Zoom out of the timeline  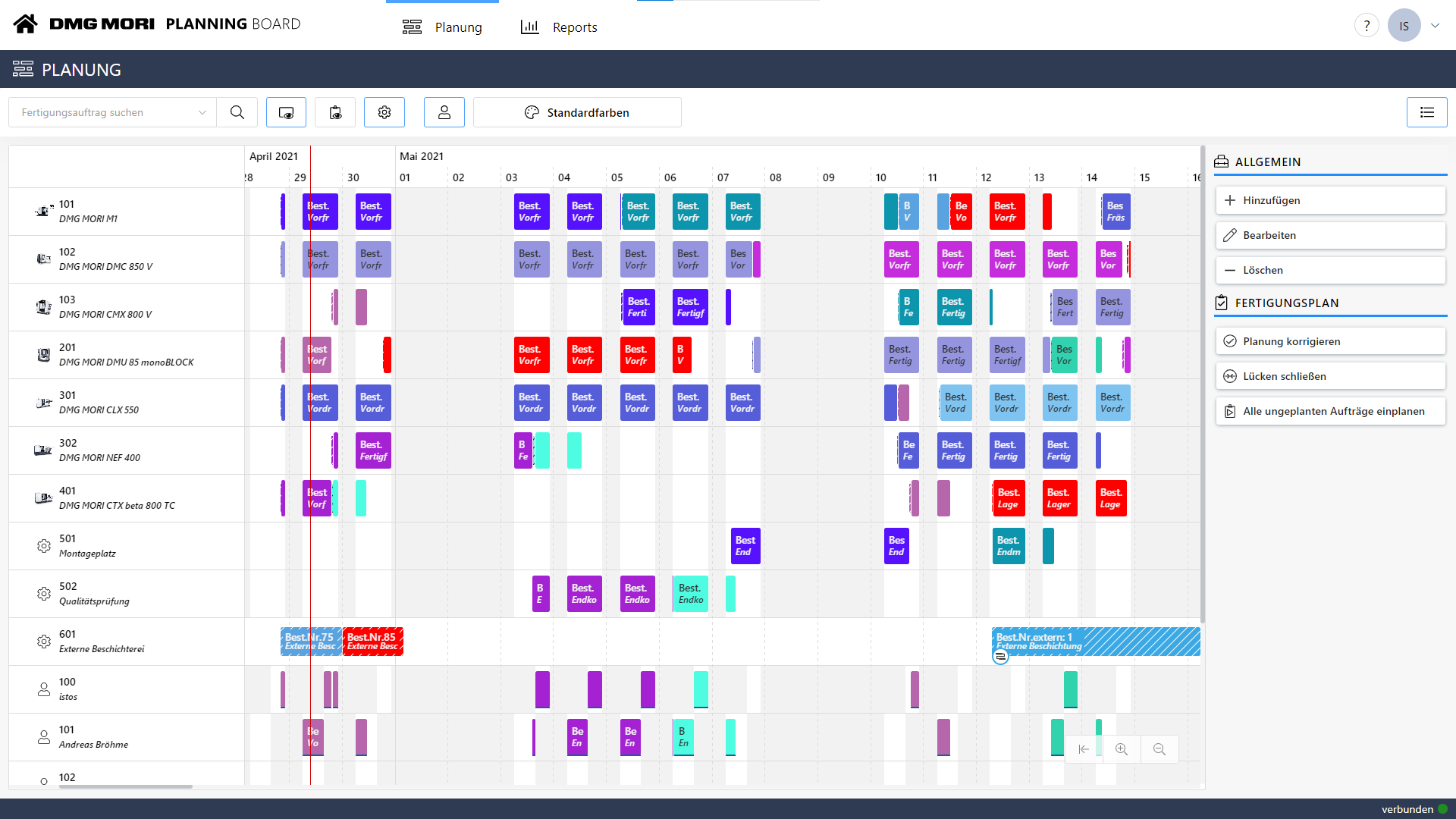[1159, 749]
